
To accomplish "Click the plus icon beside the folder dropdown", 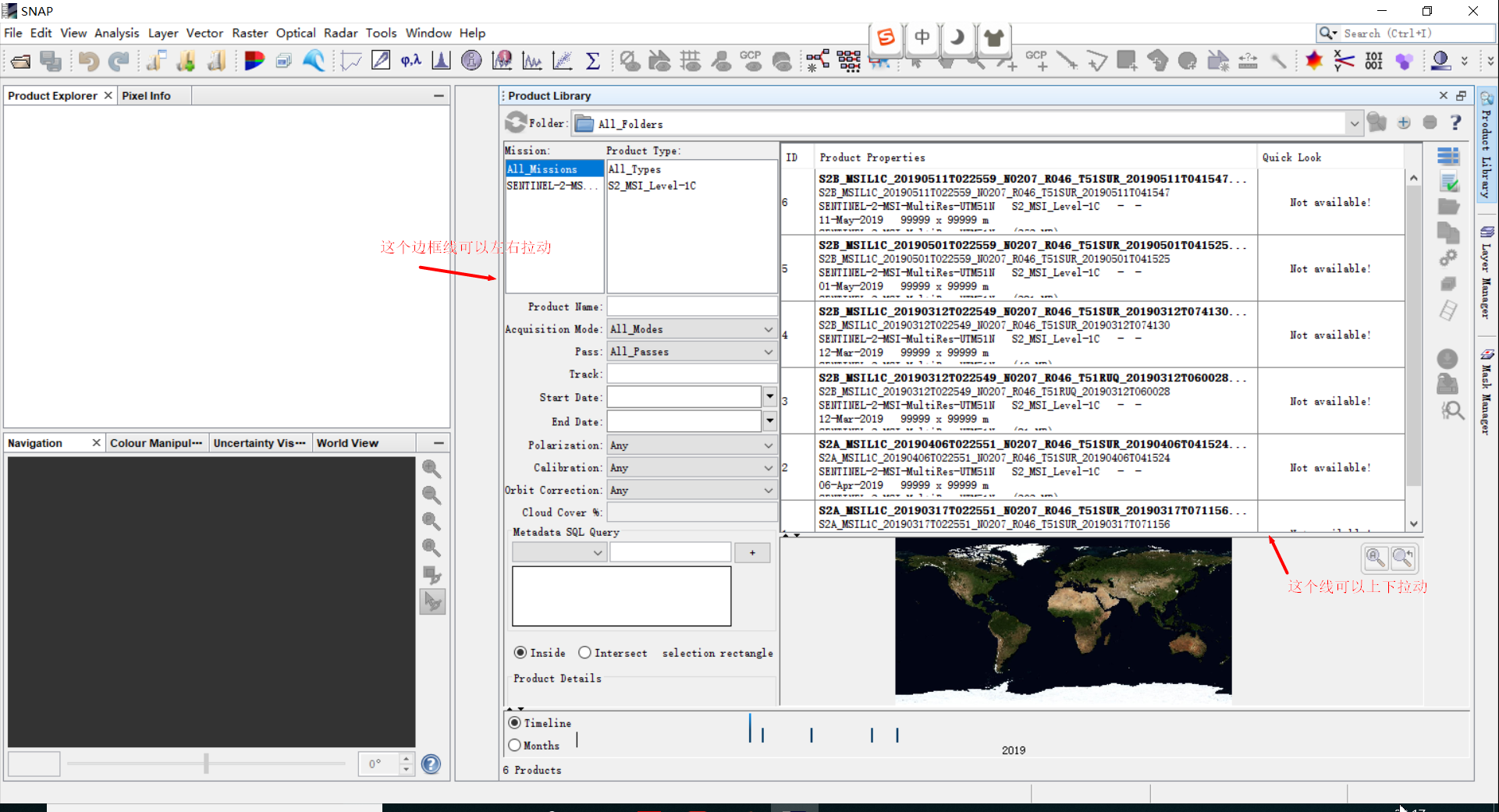I will [1404, 123].
